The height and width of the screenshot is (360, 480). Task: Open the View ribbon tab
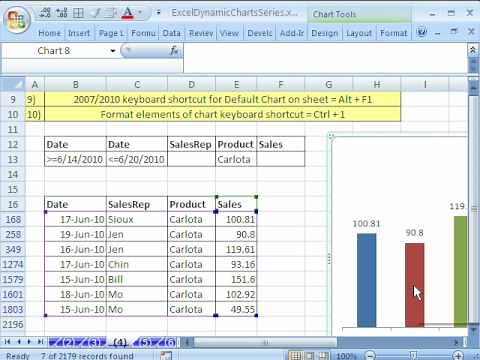click(x=229, y=33)
